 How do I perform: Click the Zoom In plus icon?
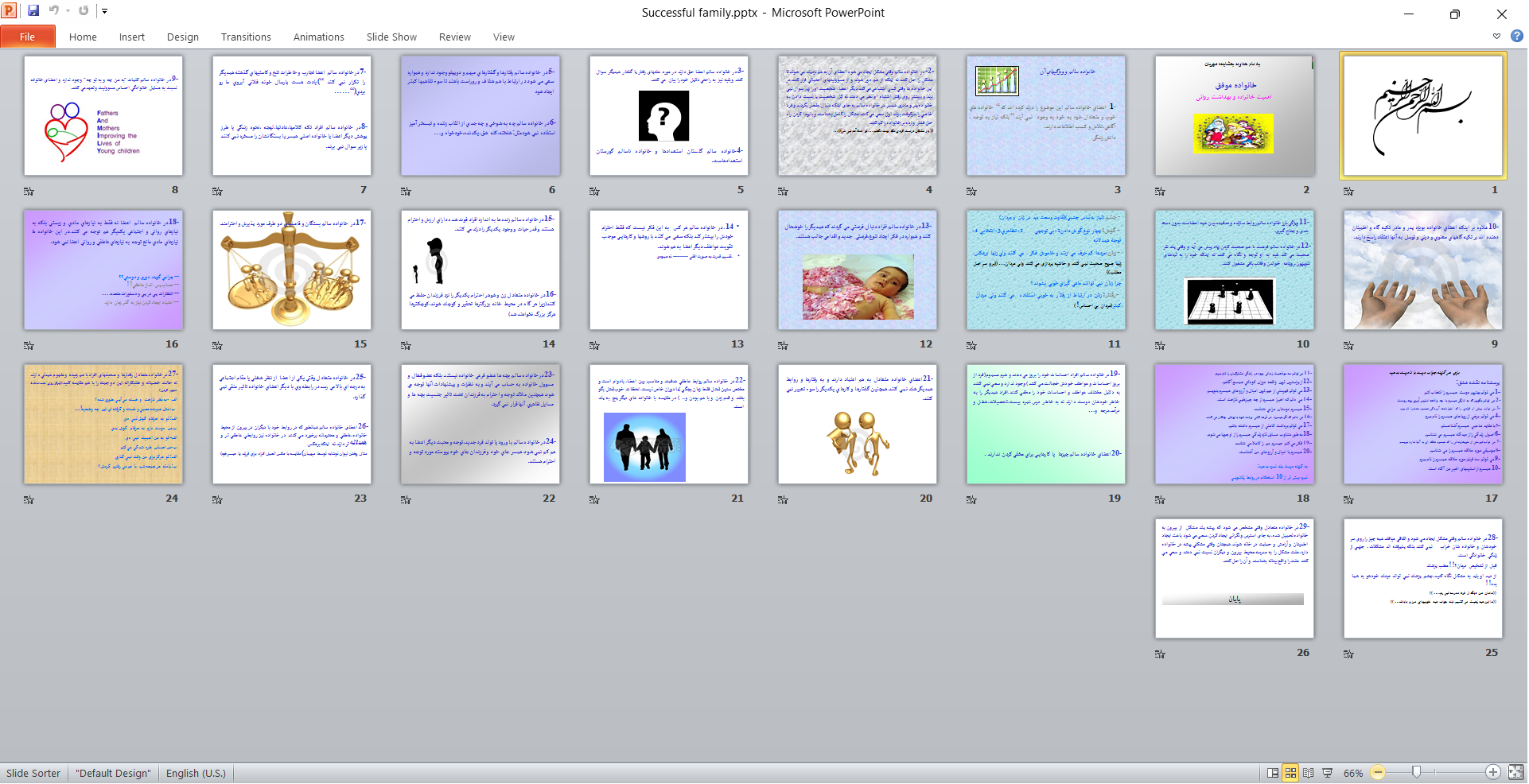pos(1493,772)
